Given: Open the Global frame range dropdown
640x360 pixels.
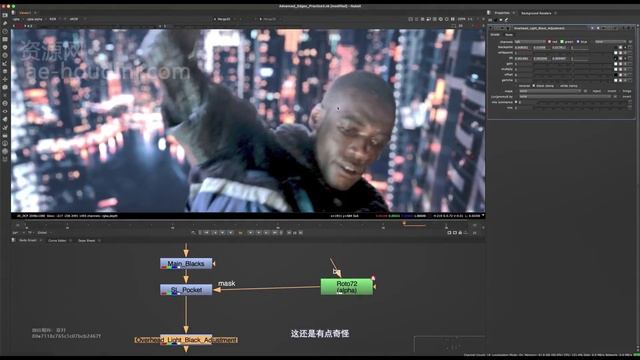Looking at the screenshot, I should (43, 233).
